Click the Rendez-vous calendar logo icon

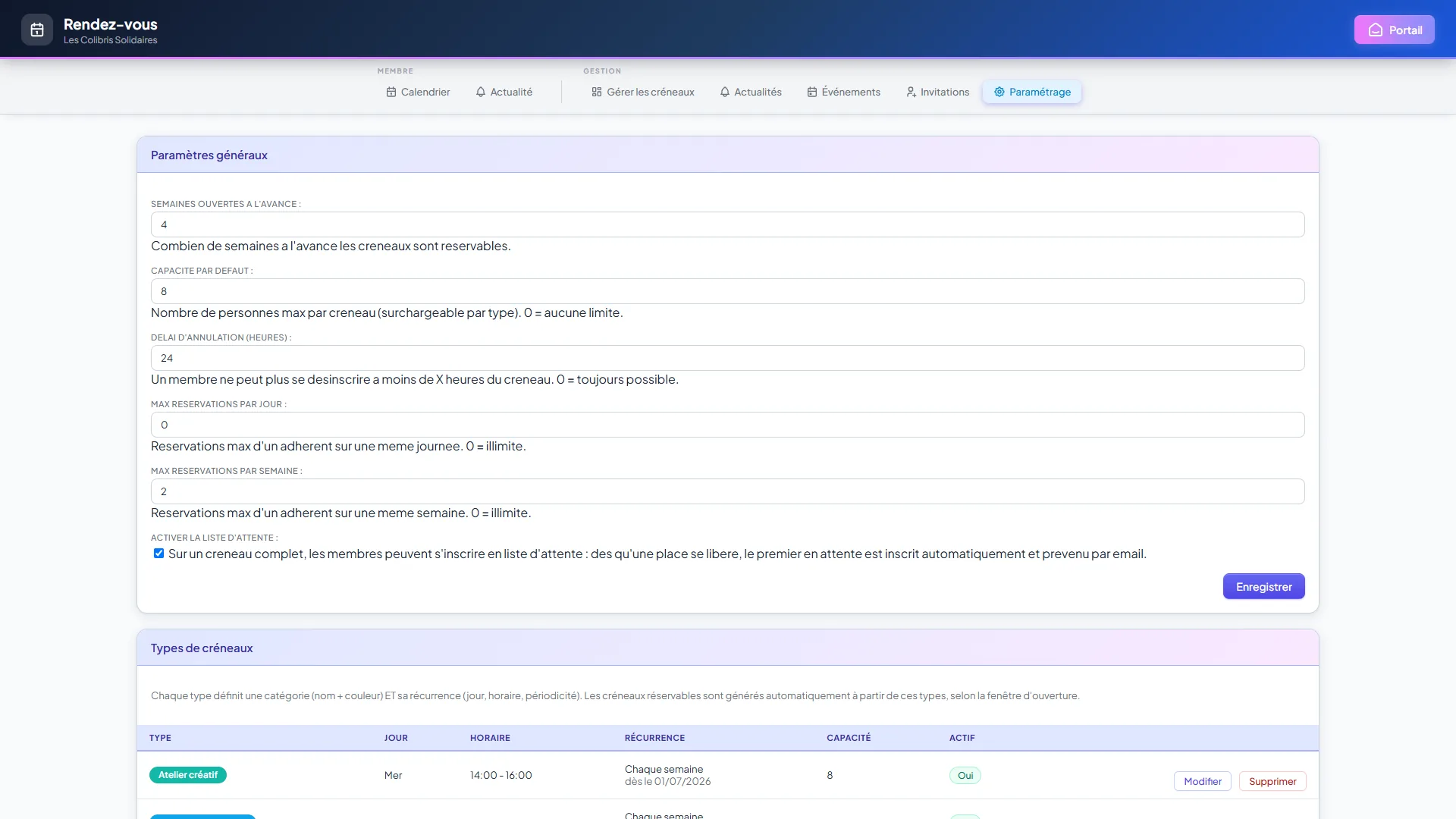(x=37, y=30)
